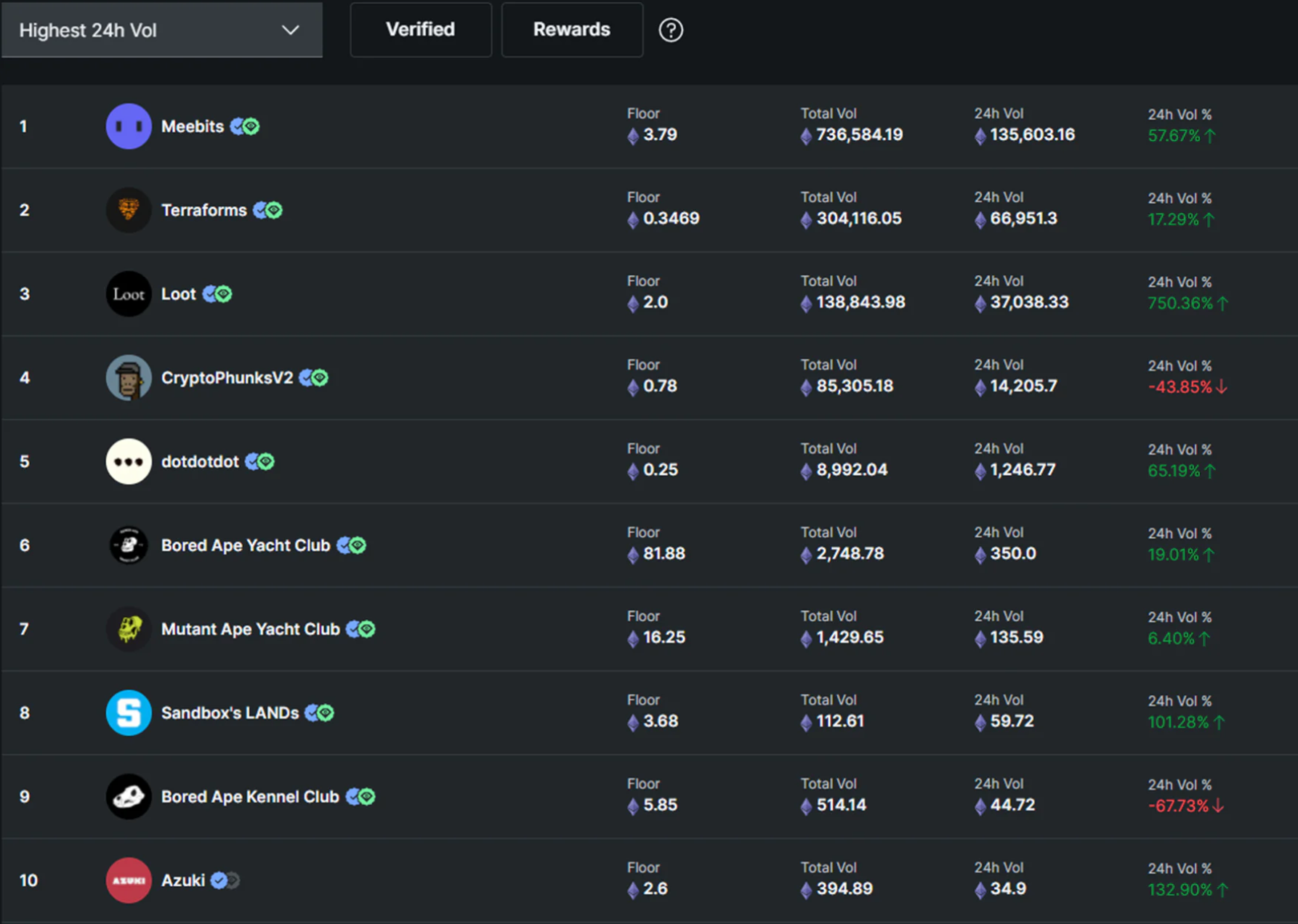The image size is (1298, 924).
Task: Click the Bored Ape Kennel Club avatar
Action: click(129, 797)
